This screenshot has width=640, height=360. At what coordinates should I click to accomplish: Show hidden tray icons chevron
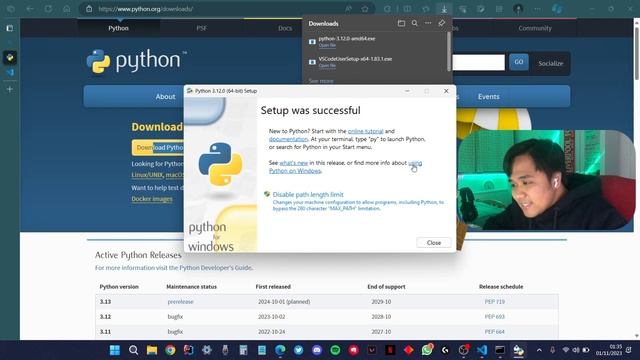(x=539, y=350)
